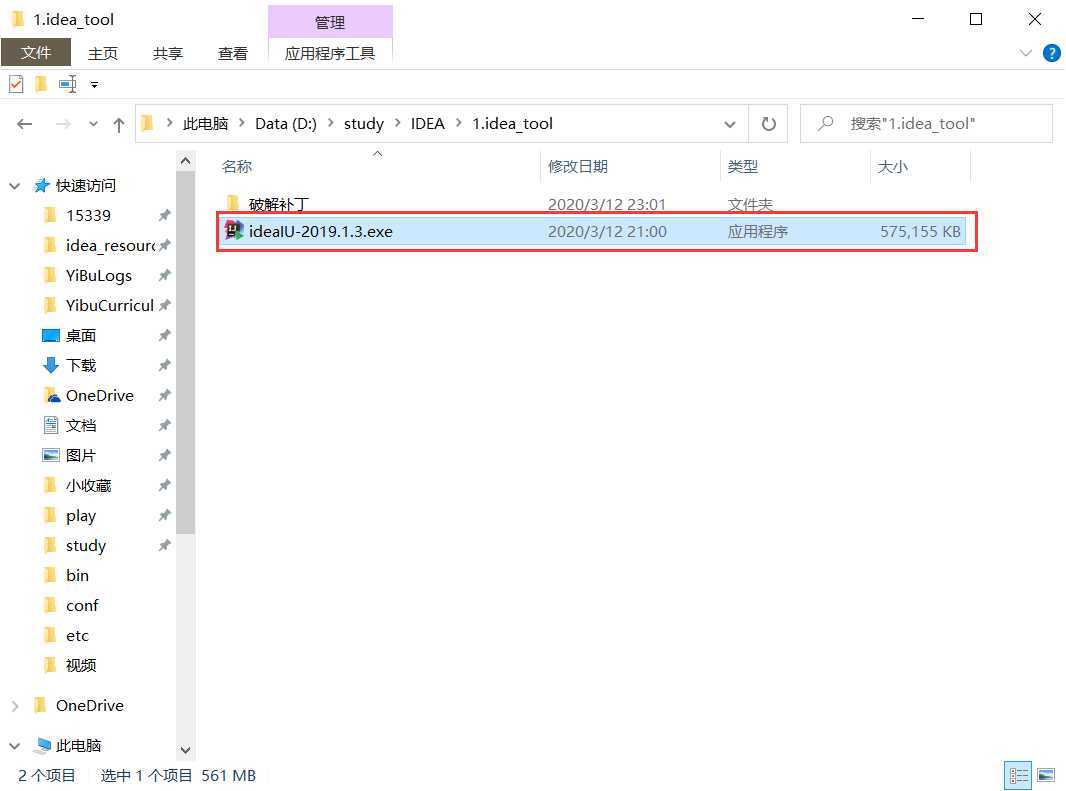This screenshot has height=791, width=1066.
Task: Select the 破解补丁 folder
Action: click(279, 204)
